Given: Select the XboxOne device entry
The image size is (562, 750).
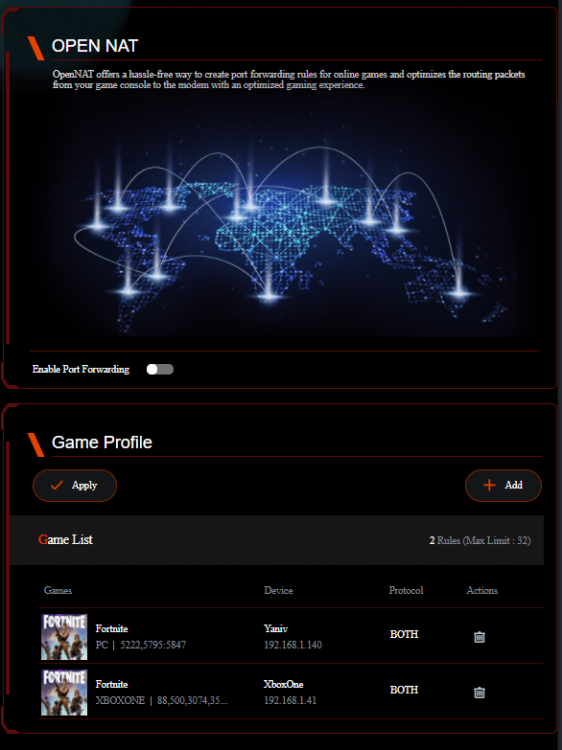Looking at the screenshot, I should (x=290, y=692).
